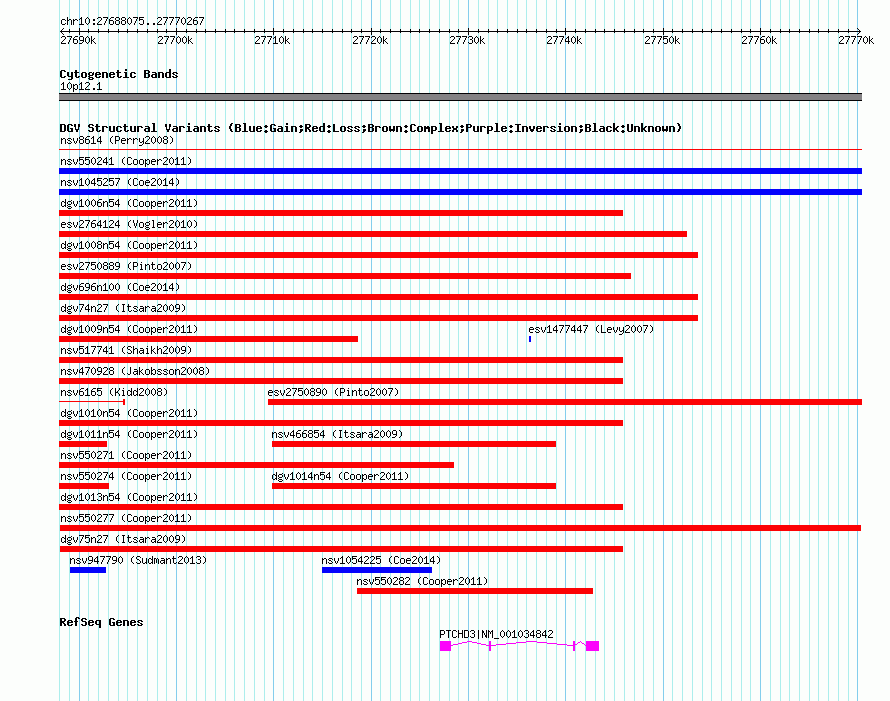890x701 pixels.
Task: Click the esv1477447 (Levy2007) label
Action: coord(591,329)
